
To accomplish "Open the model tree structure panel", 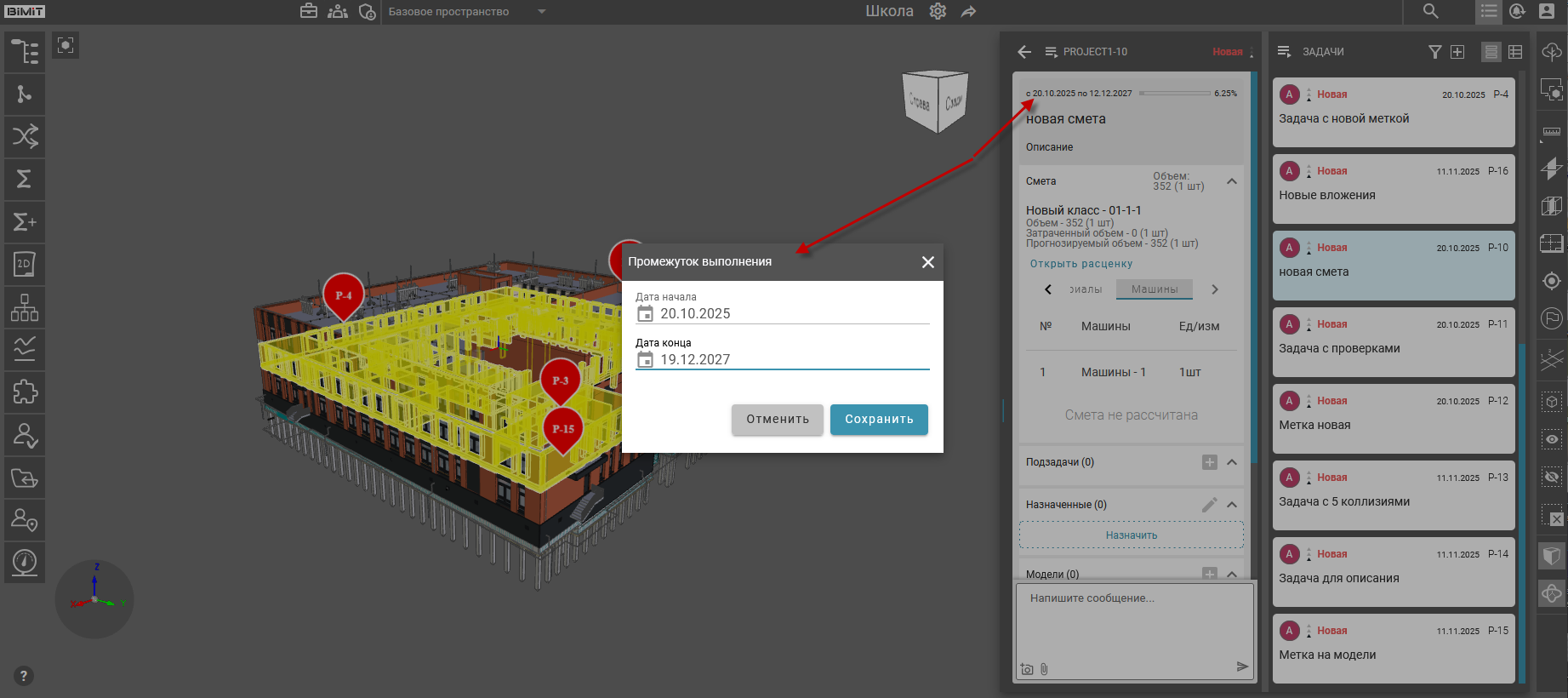I will [x=25, y=52].
